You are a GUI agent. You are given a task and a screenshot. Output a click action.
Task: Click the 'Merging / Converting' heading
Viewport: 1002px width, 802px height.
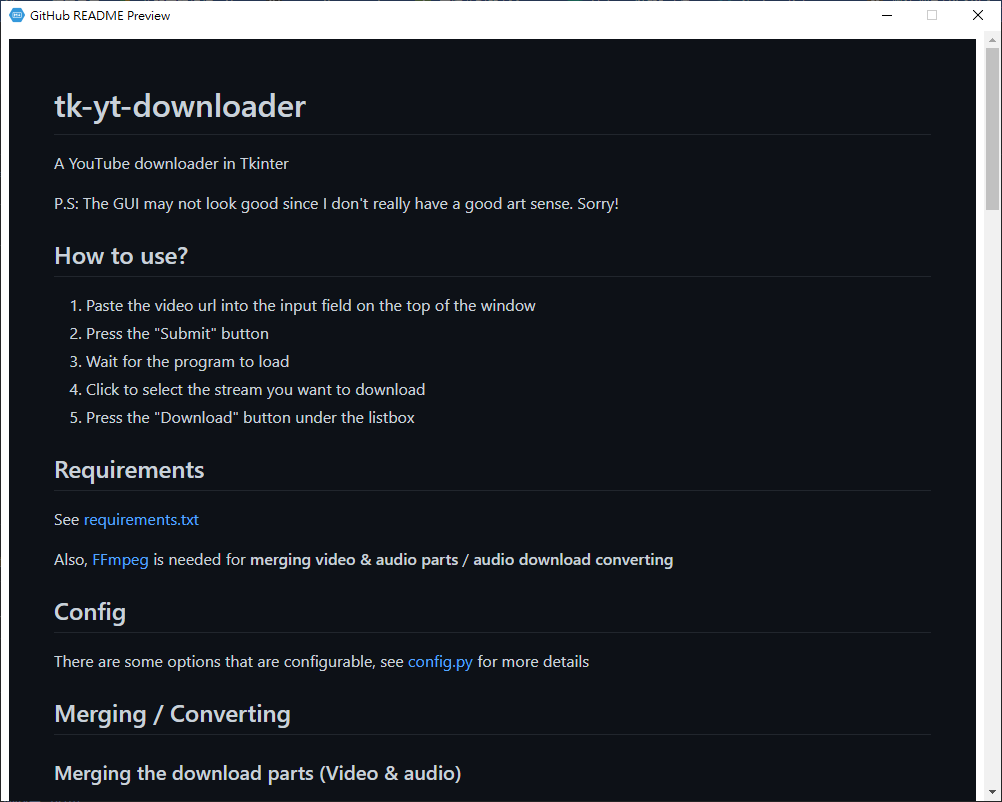[173, 714]
